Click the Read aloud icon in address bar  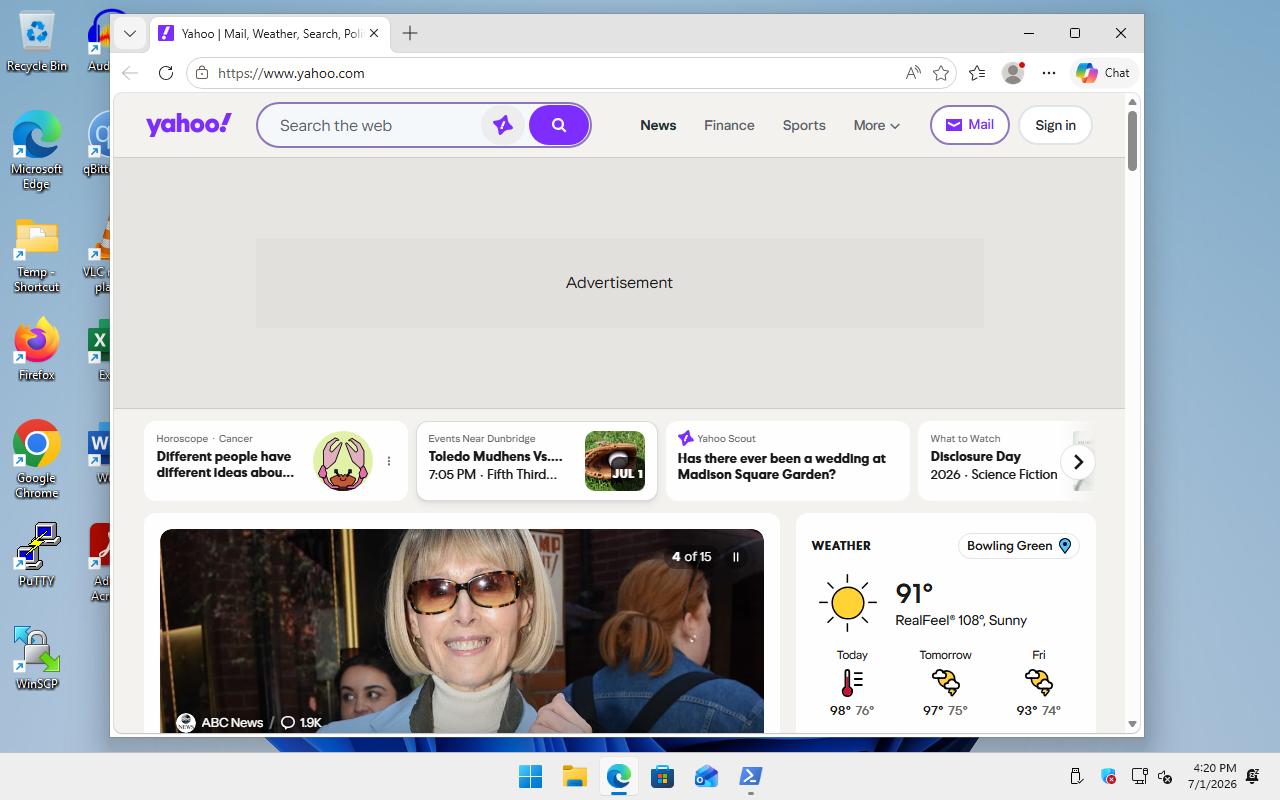(x=913, y=73)
